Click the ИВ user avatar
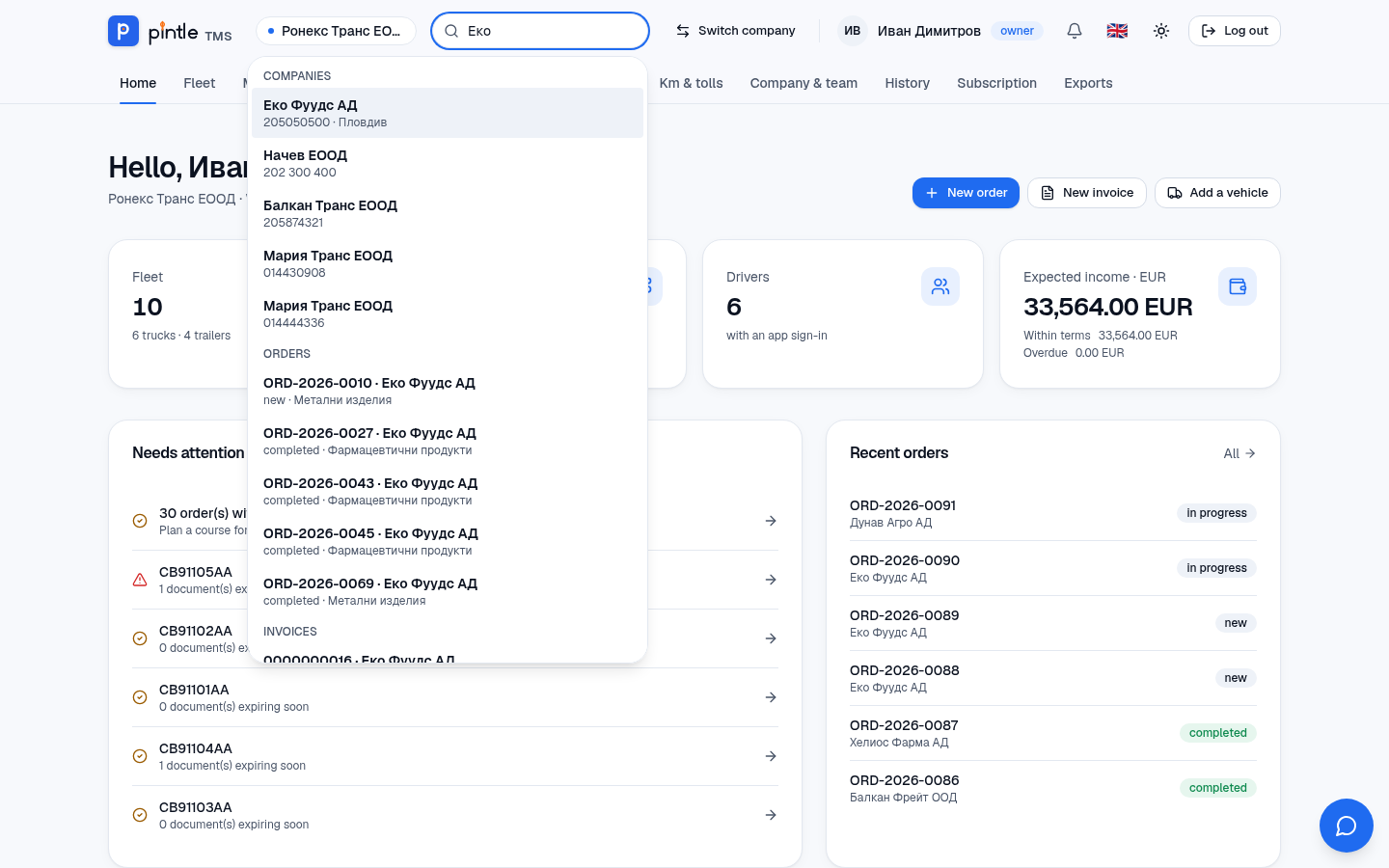This screenshot has height=868, width=1389. click(853, 31)
